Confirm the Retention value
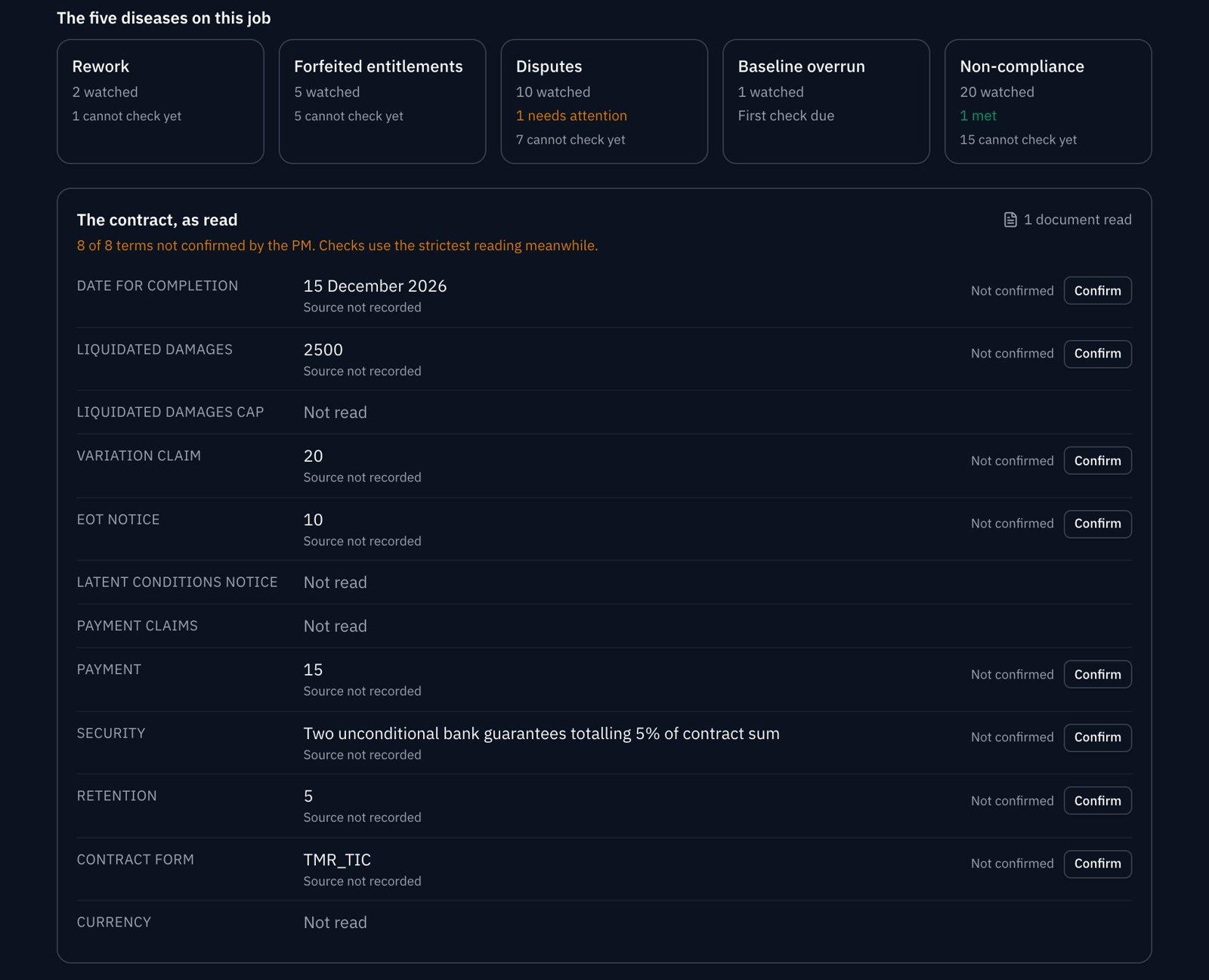Image resolution: width=1209 pixels, height=980 pixels. point(1097,801)
